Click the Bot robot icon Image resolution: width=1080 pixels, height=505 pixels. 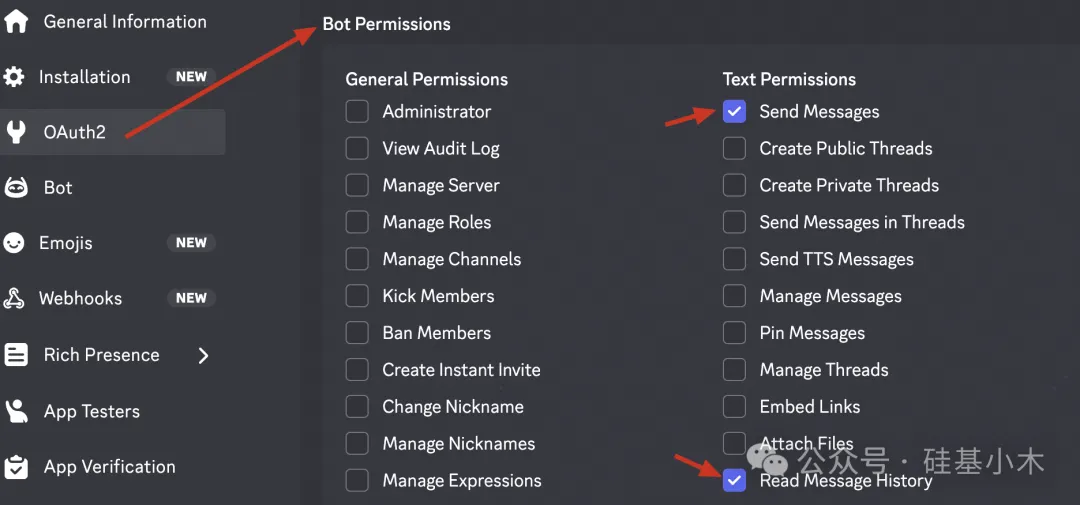(16, 188)
